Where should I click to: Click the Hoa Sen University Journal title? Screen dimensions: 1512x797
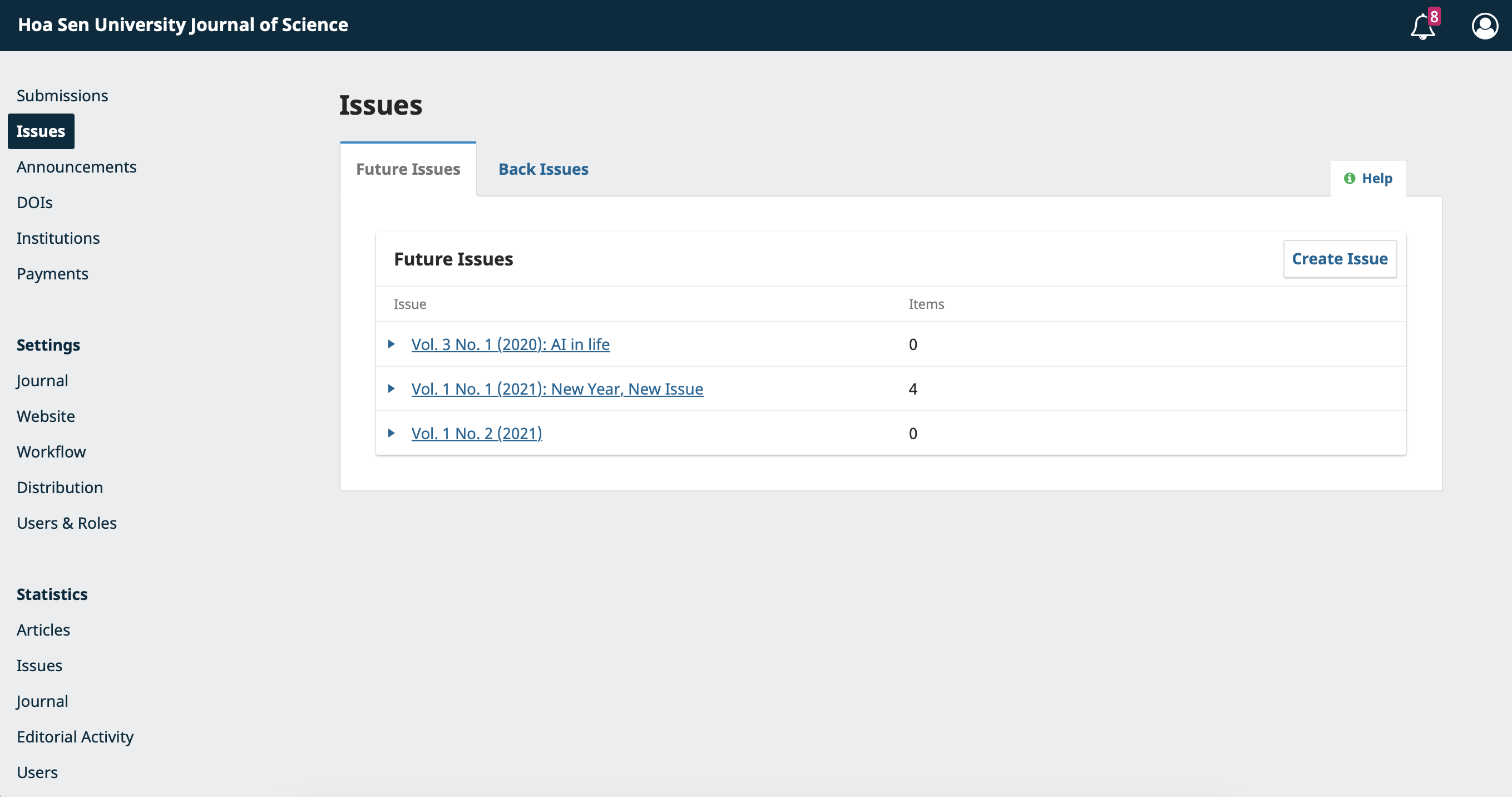(x=182, y=24)
